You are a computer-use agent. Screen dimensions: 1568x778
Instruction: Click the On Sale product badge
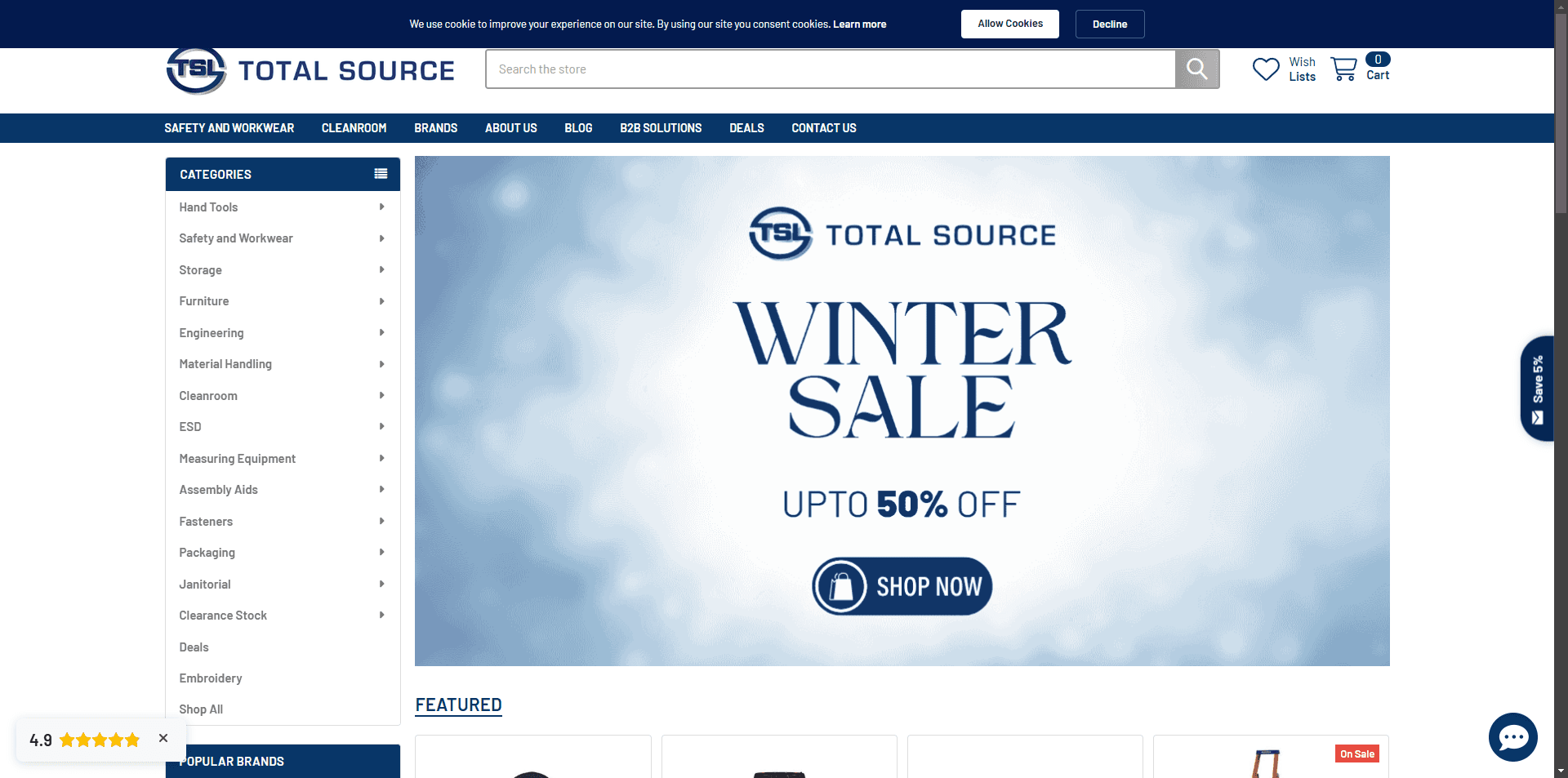tap(1357, 754)
